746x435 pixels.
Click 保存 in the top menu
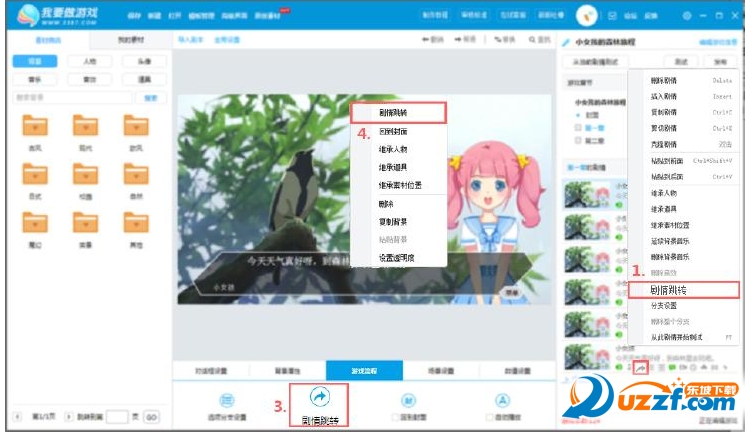click(x=134, y=16)
